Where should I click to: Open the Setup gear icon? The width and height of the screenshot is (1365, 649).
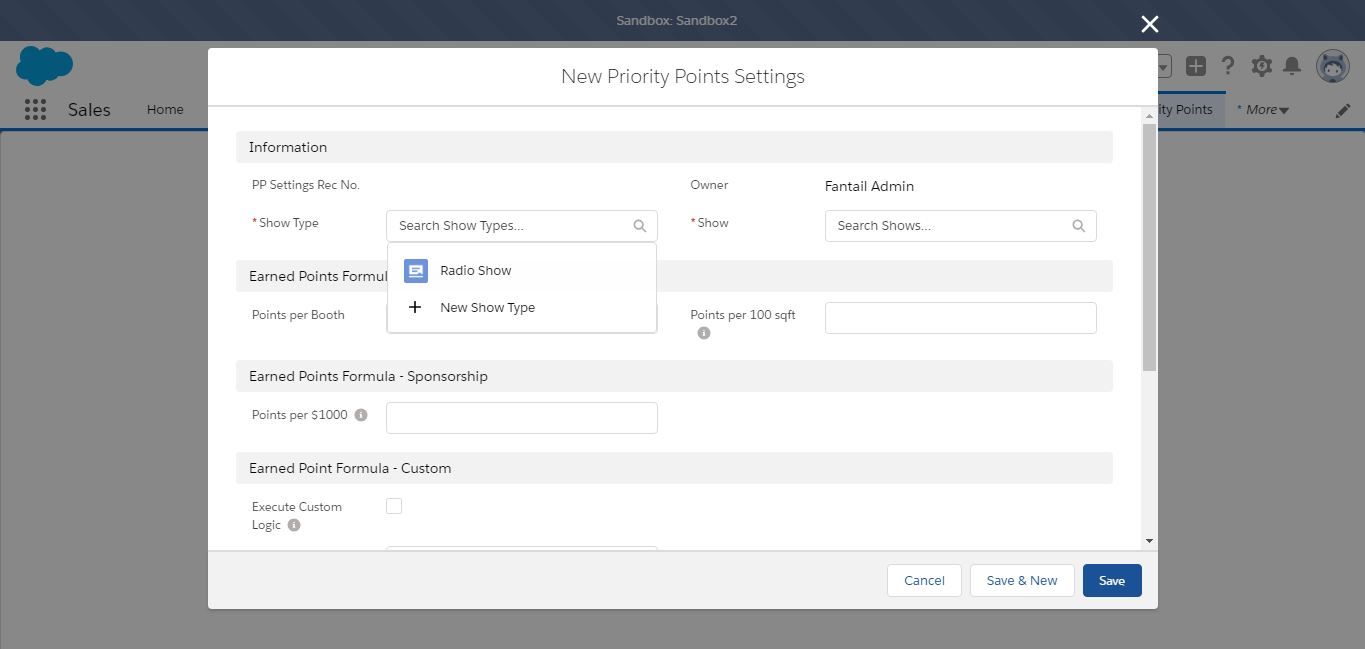1261,66
